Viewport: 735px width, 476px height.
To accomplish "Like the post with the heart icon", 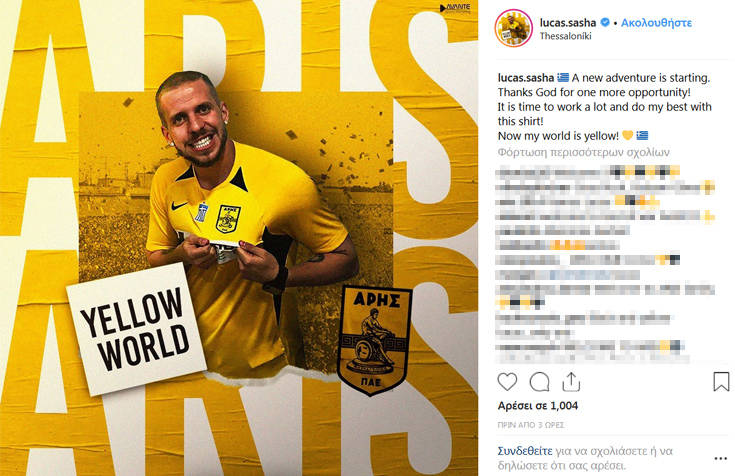I will pos(507,382).
